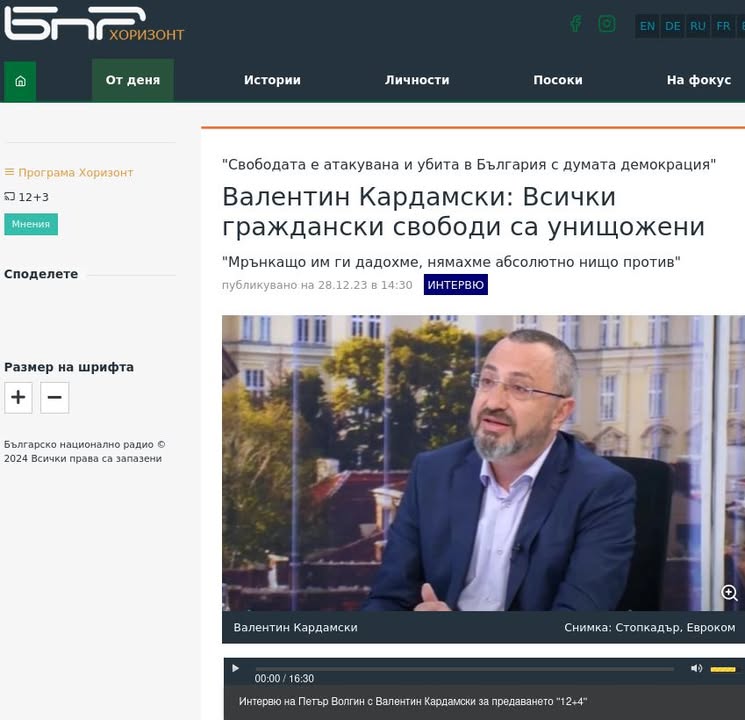Switch site language to EN
The image size is (745, 720).
[x=647, y=26]
